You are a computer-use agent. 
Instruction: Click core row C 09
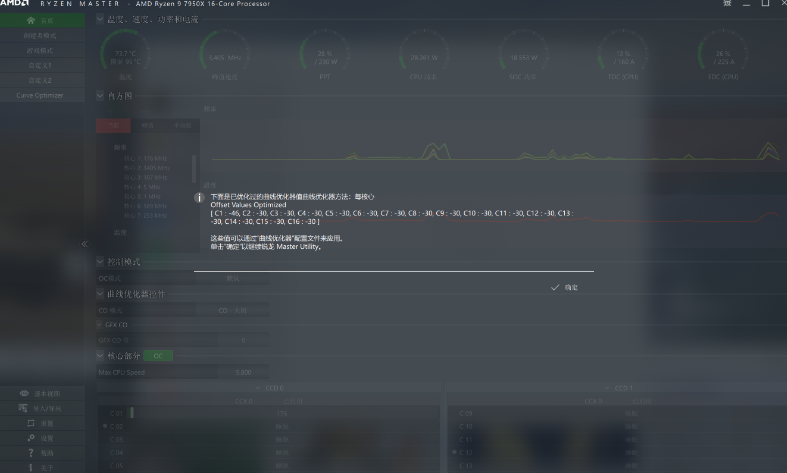pos(617,413)
